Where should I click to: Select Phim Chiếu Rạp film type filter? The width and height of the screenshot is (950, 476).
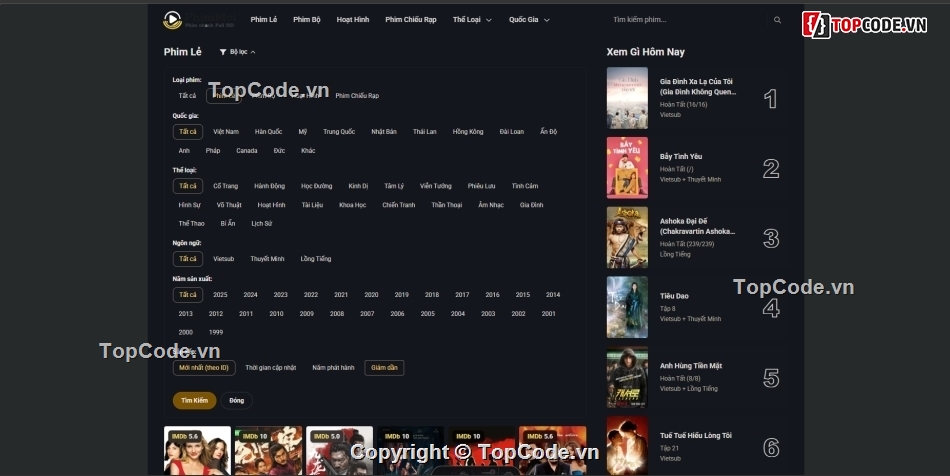click(x=357, y=96)
